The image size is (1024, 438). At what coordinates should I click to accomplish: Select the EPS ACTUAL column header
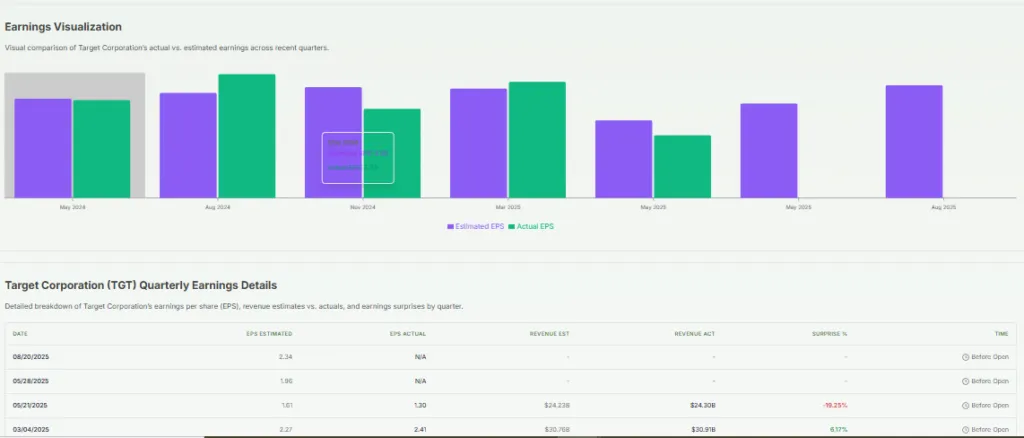[408, 333]
